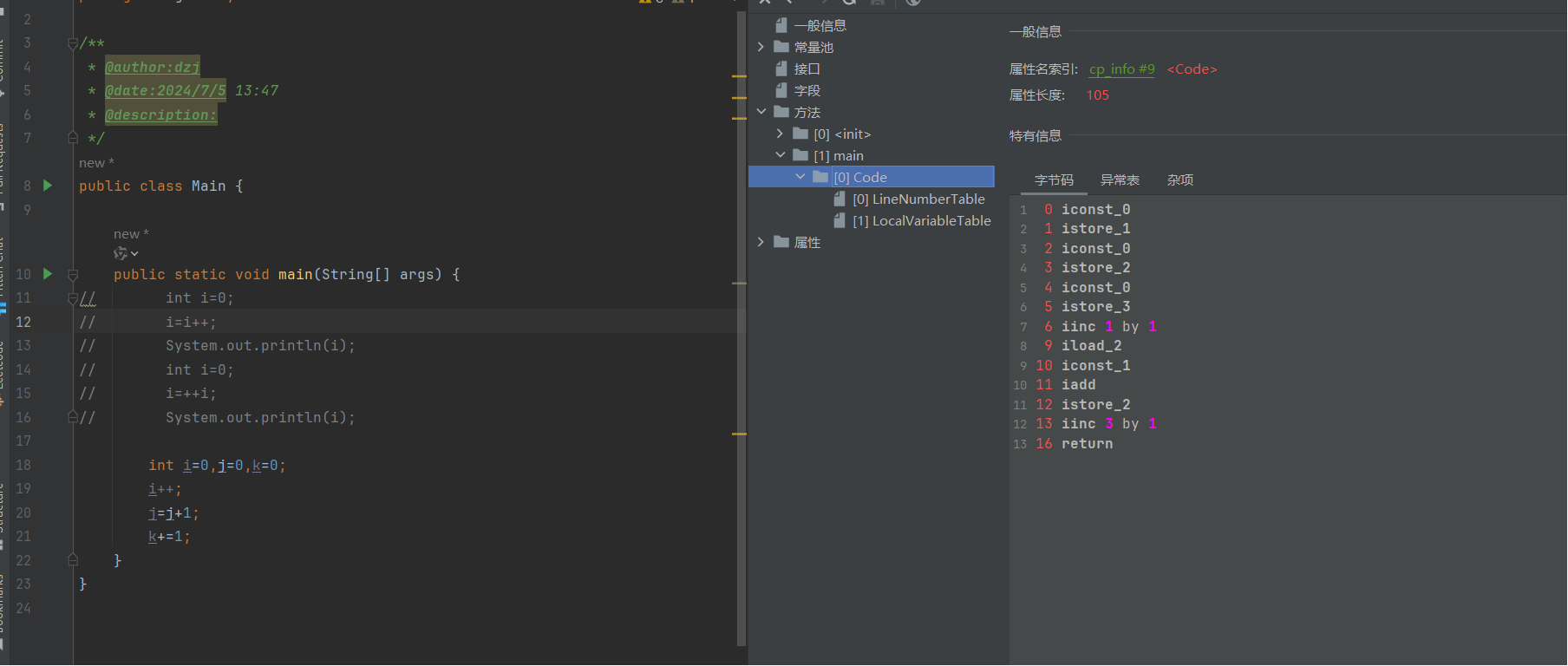Viewport: 1568px width, 666px height.
Task: Click the file icon beside 字段
Action: (781, 90)
